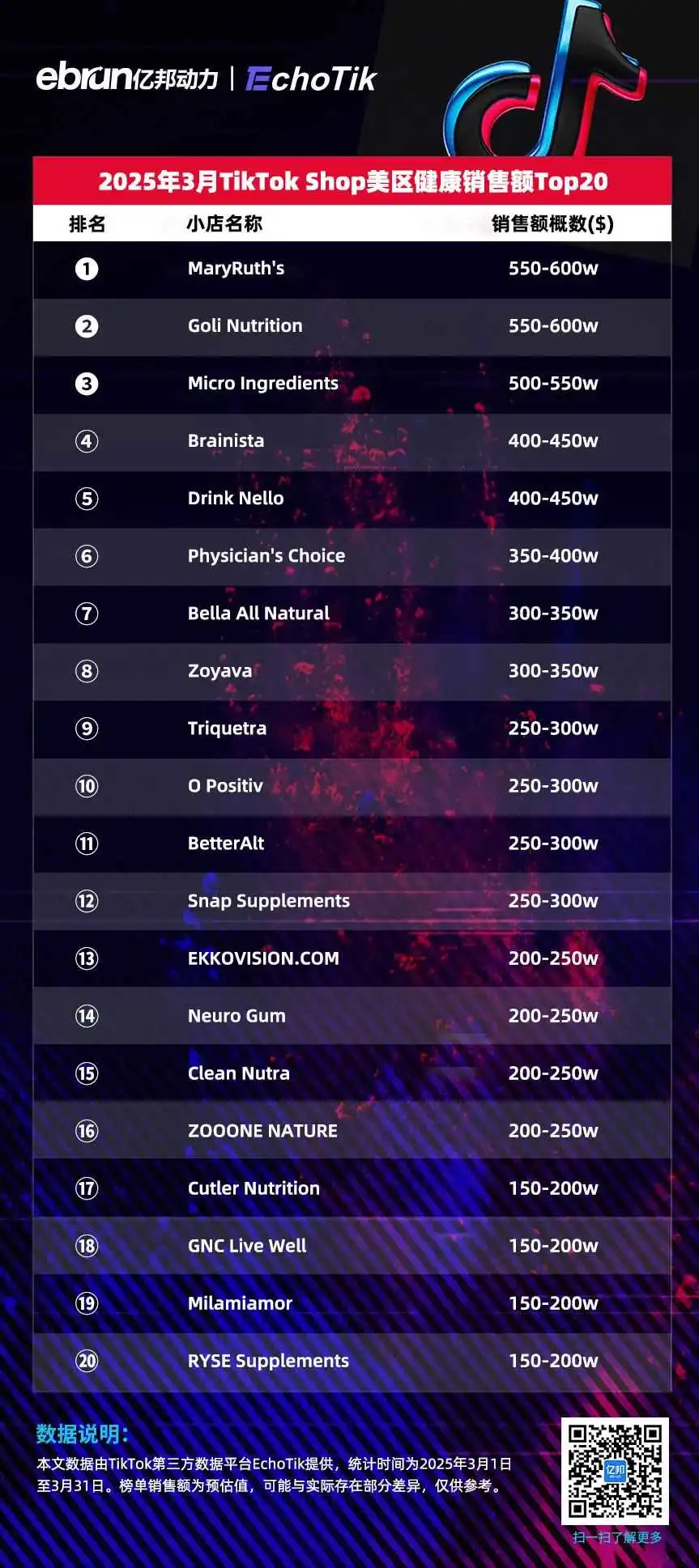The height and width of the screenshot is (1568, 699).
Task: Select the rank 3 circled number icon
Action: tap(87, 384)
